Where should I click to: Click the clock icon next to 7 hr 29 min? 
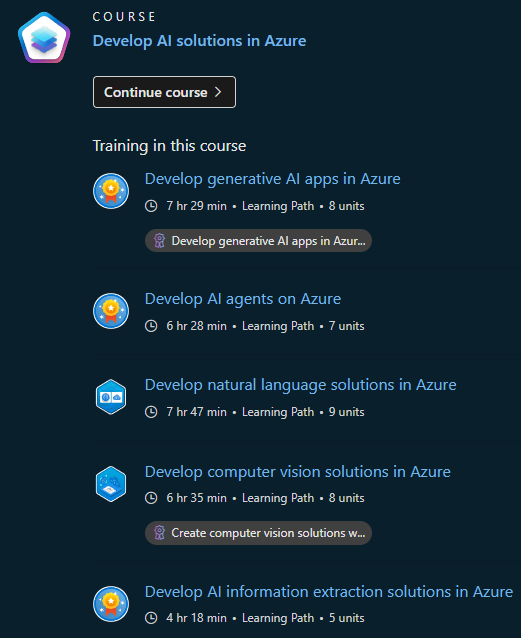pos(151,206)
